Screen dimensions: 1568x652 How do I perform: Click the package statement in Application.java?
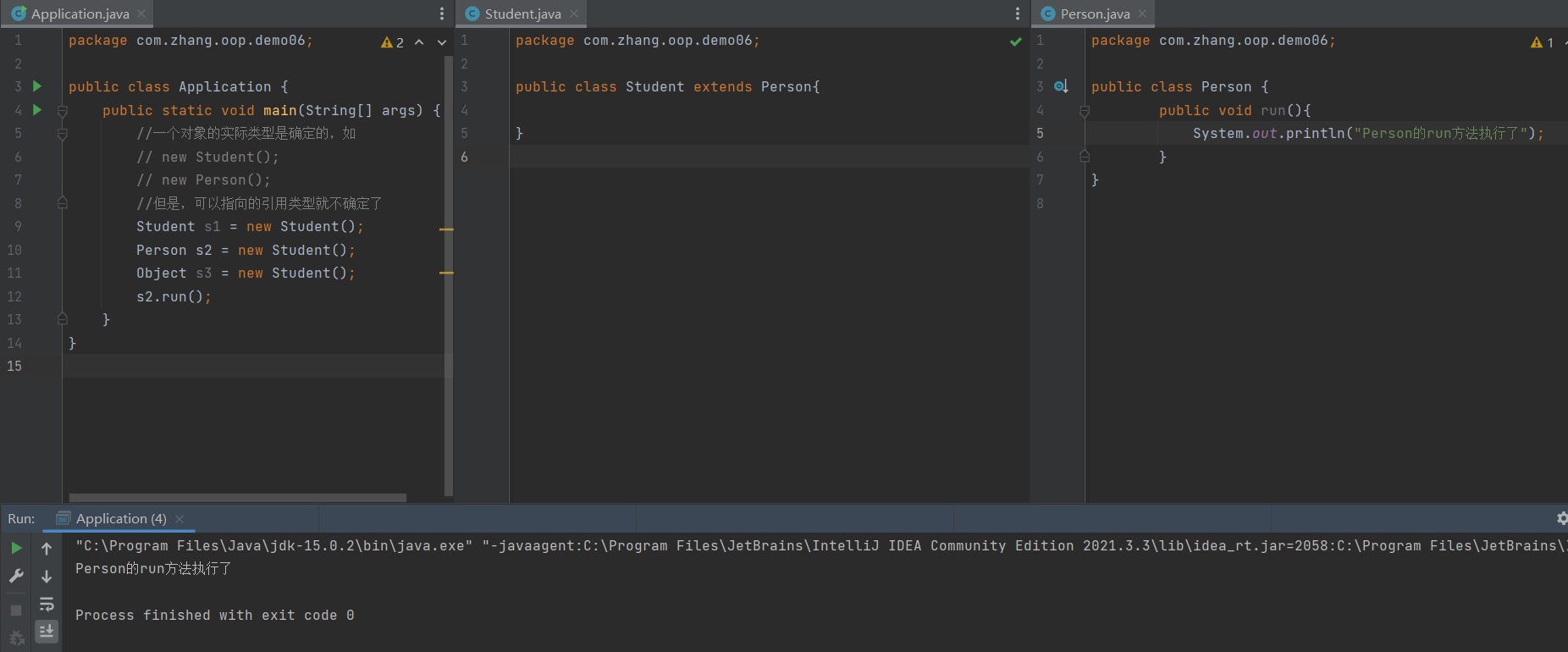190,41
